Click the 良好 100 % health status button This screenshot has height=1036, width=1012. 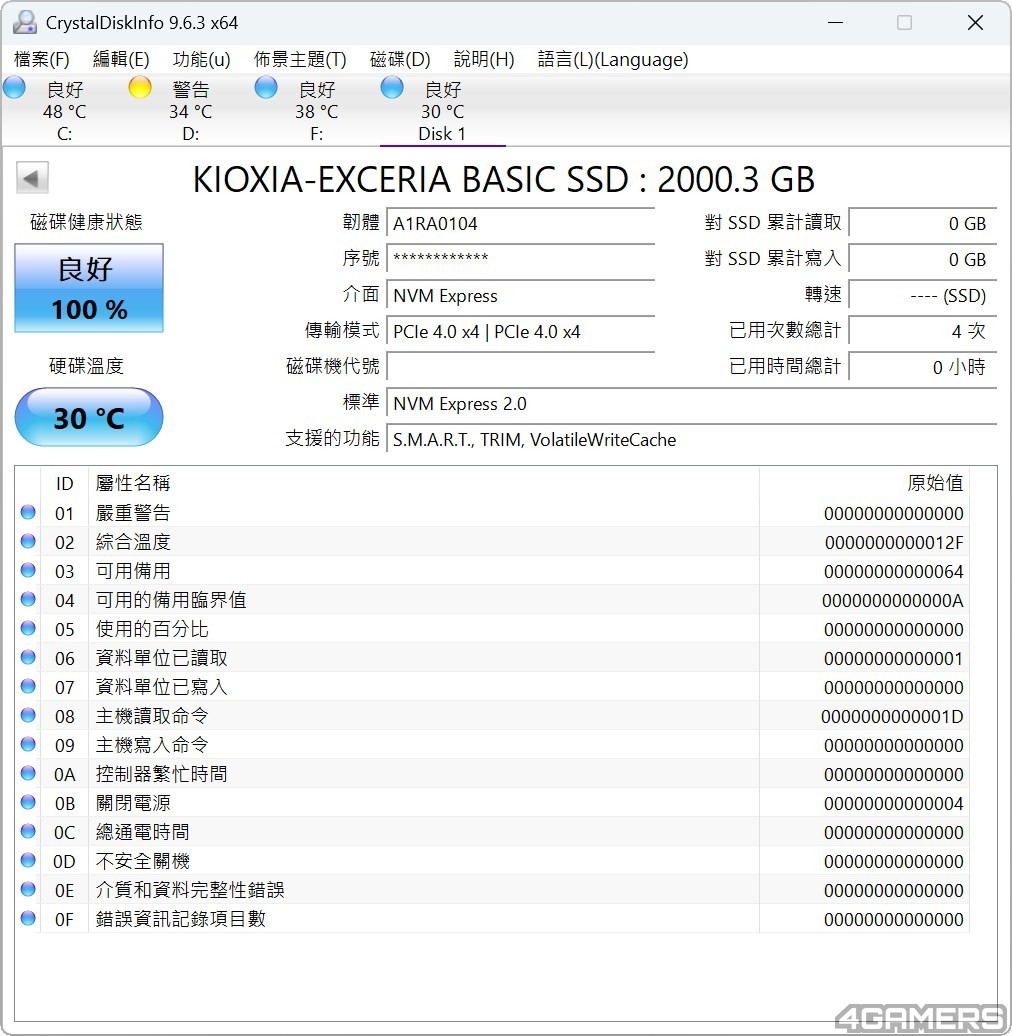click(89, 289)
